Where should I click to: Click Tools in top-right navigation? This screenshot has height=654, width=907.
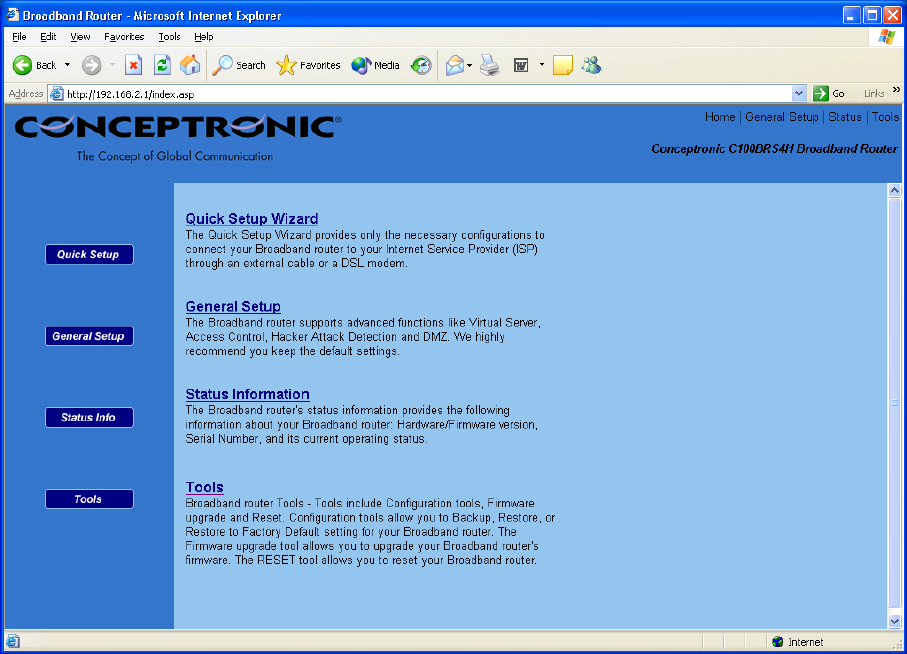point(885,117)
